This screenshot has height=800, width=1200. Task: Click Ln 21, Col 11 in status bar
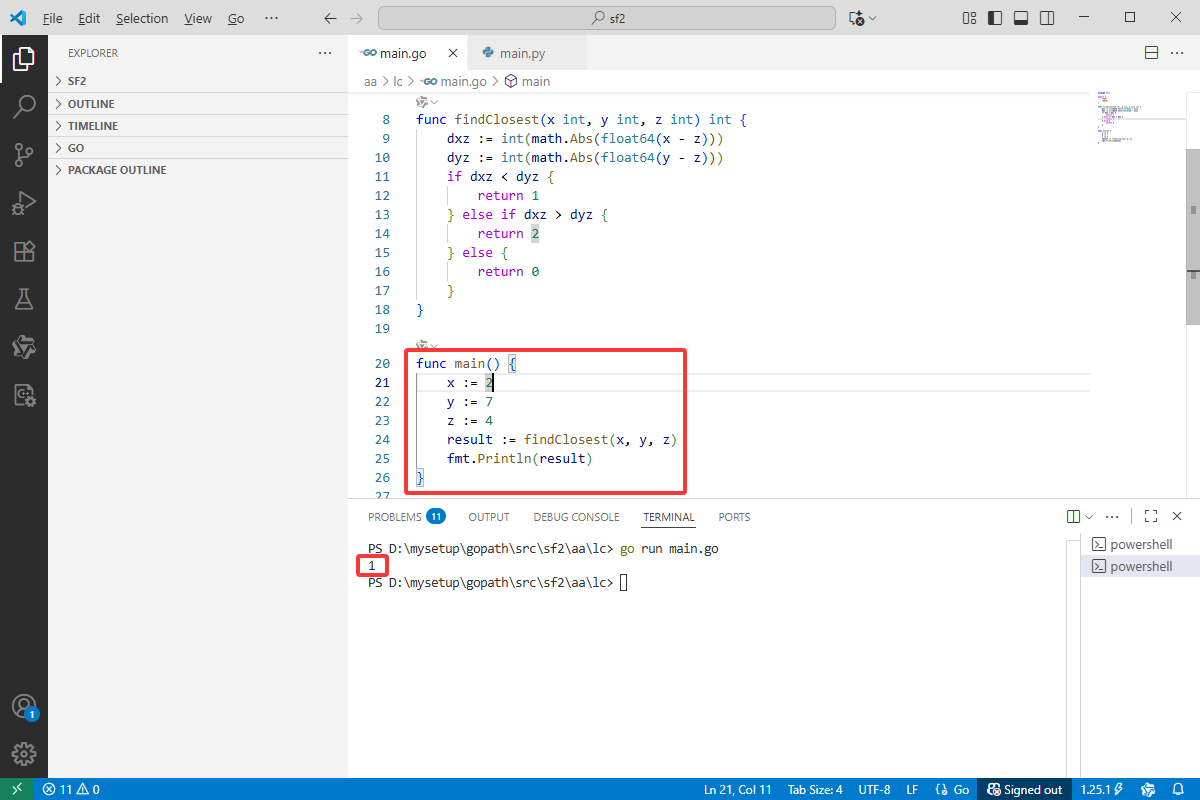click(x=737, y=789)
